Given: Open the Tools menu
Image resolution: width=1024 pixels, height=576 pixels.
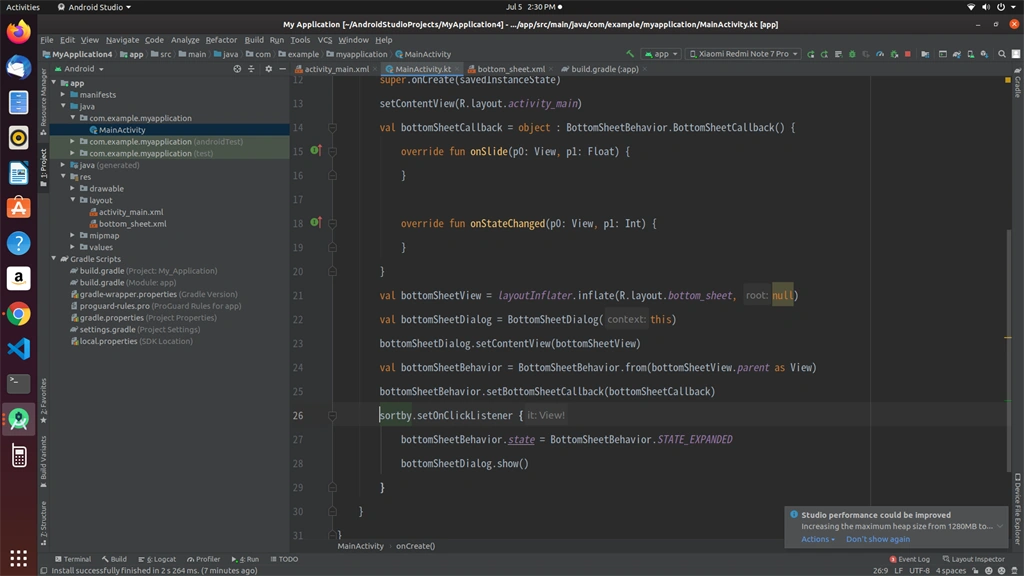Looking at the screenshot, I should 300,40.
